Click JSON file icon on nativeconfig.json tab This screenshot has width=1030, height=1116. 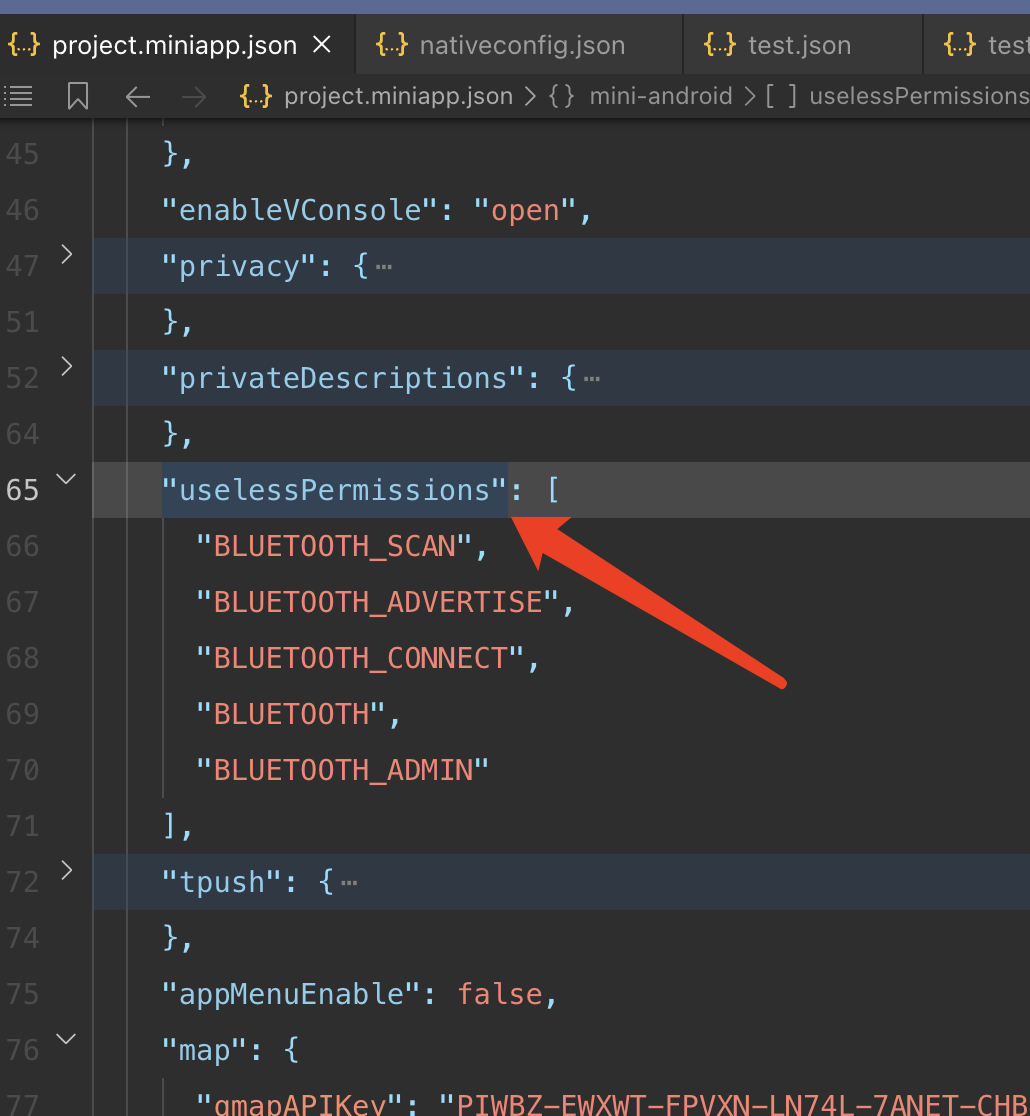pos(391,45)
